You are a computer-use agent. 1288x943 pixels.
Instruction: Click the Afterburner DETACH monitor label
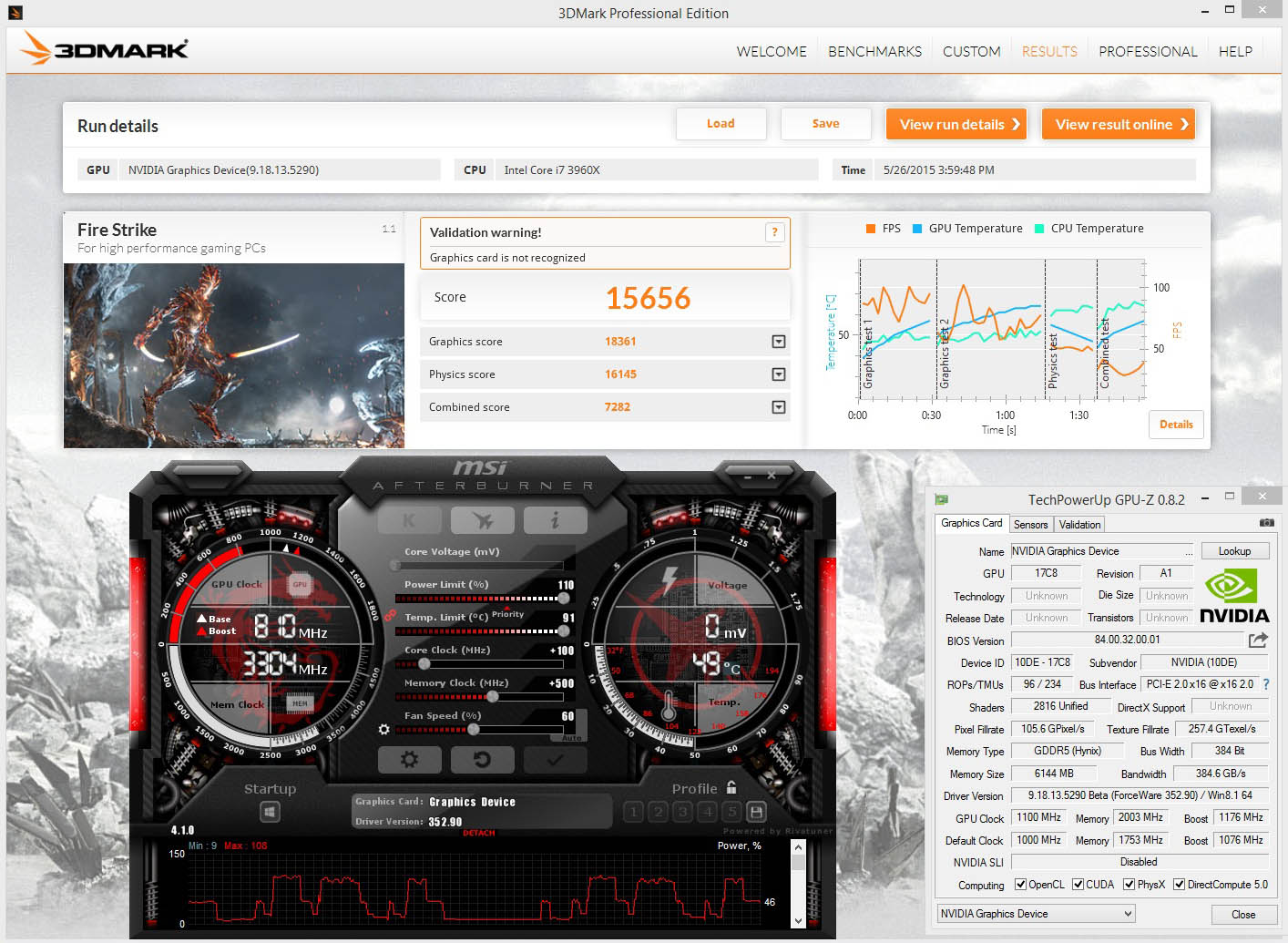pos(479,833)
